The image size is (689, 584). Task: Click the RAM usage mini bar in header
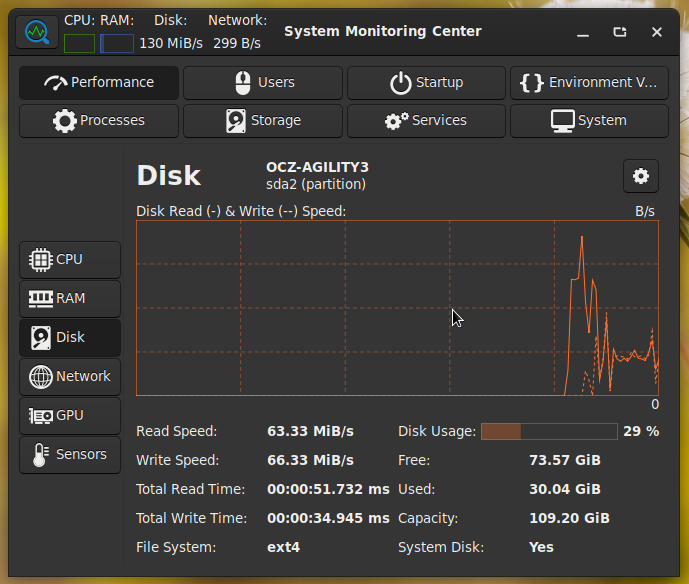117,43
